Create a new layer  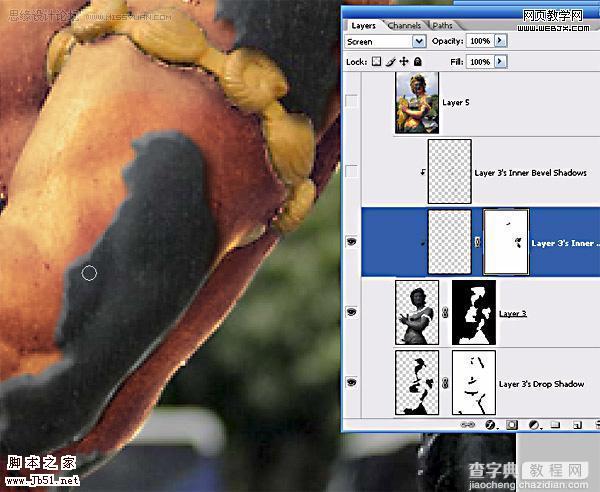point(577,425)
